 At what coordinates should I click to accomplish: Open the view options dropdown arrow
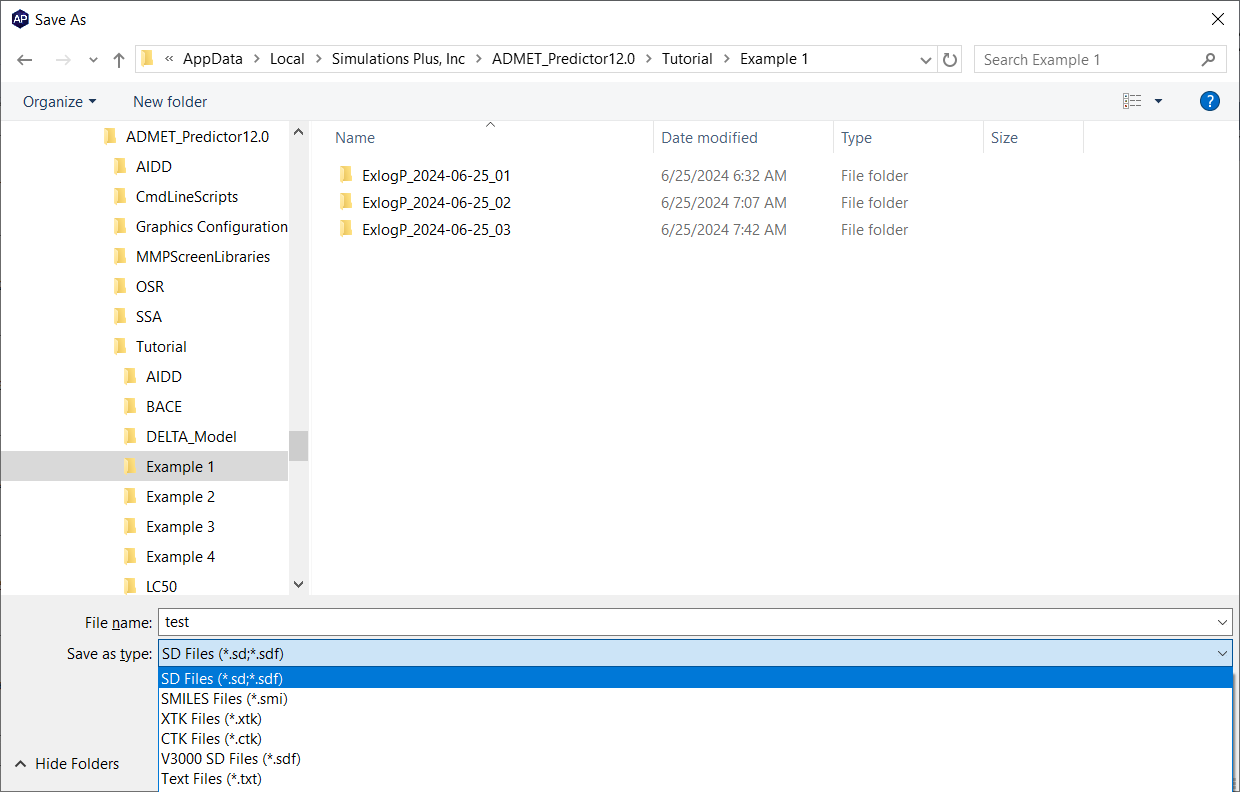(1158, 101)
